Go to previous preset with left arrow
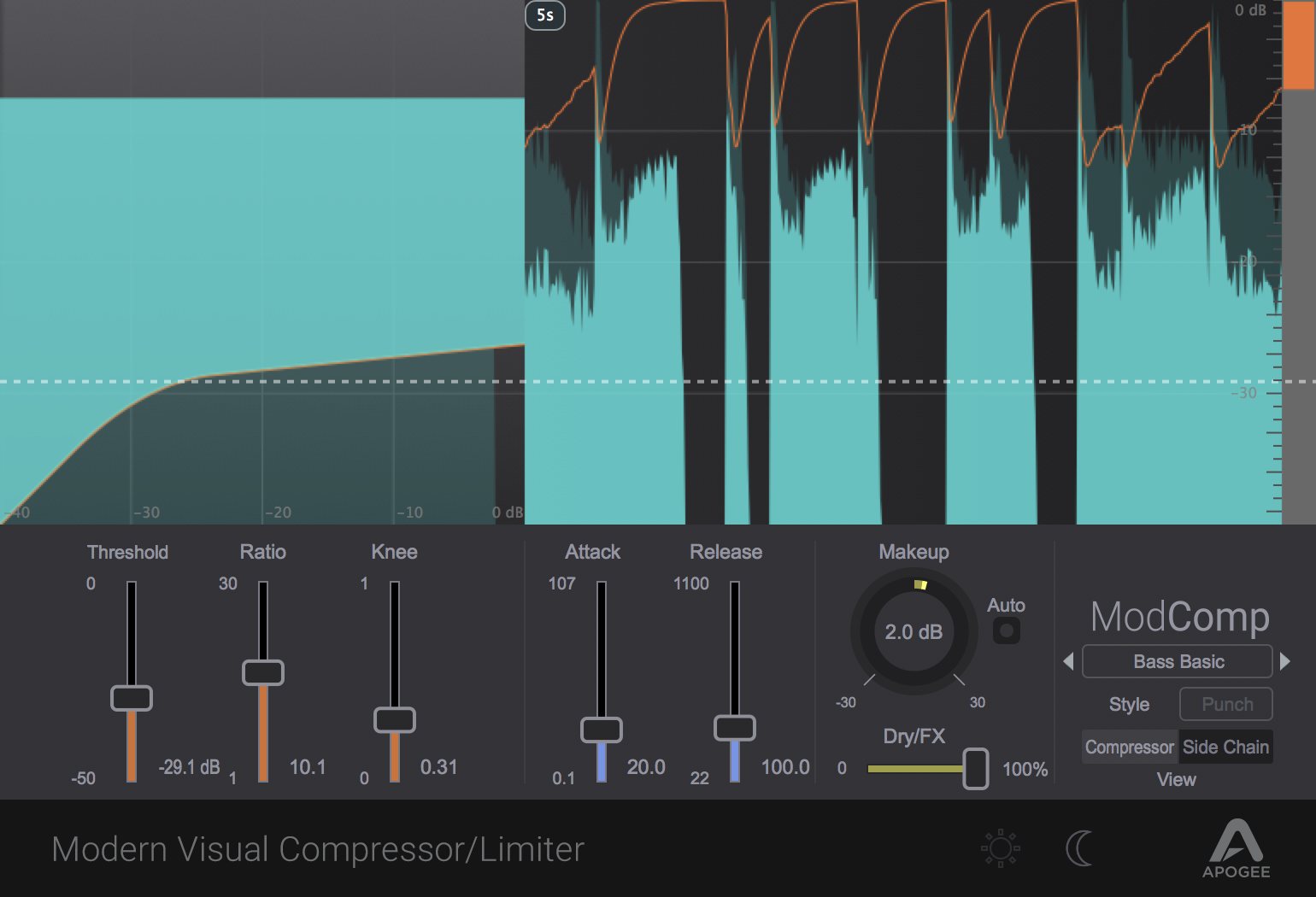Screen dimensions: 1316x897 click(x=1068, y=661)
